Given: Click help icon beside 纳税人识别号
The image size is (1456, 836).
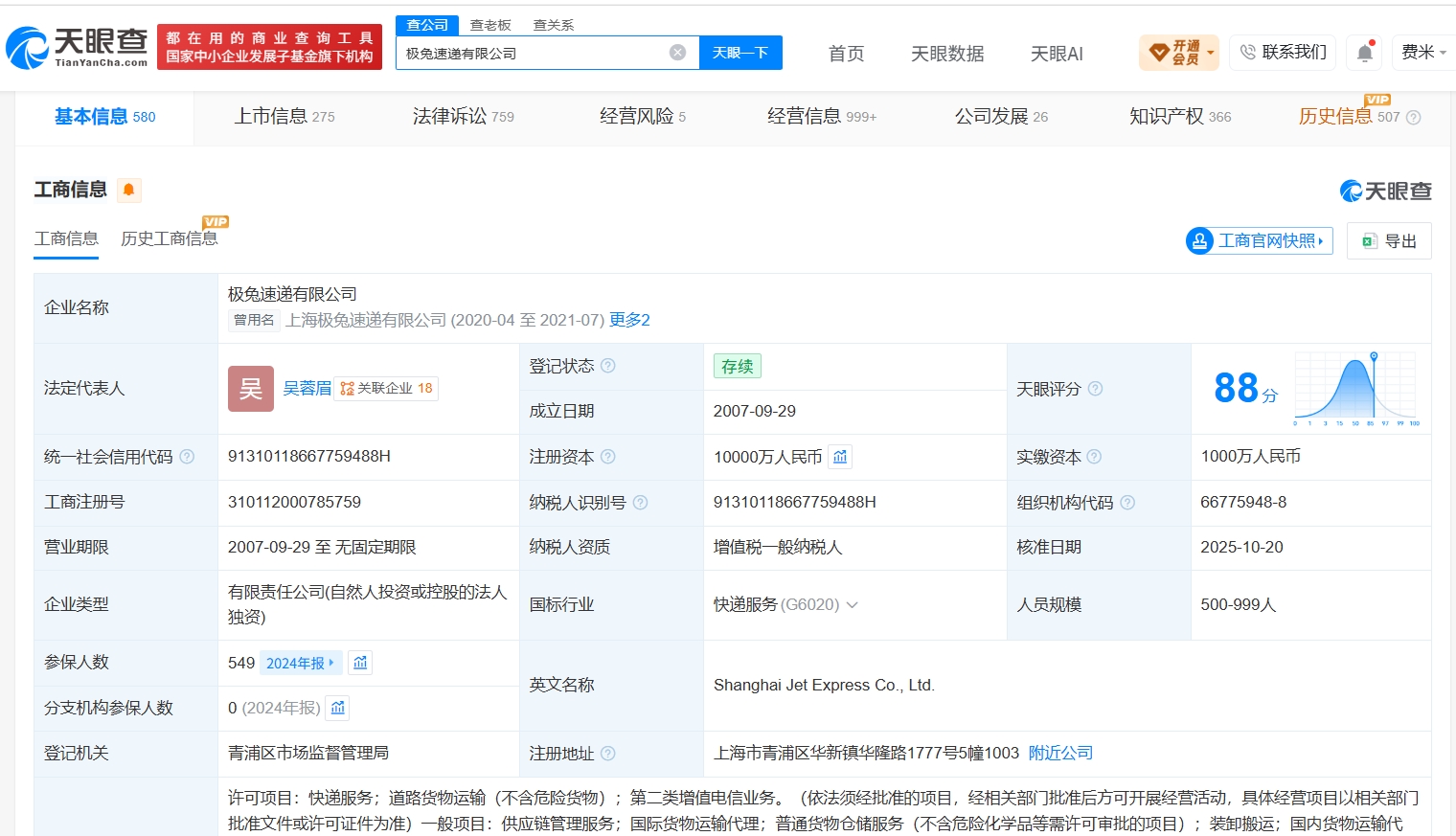Looking at the screenshot, I should [641, 503].
